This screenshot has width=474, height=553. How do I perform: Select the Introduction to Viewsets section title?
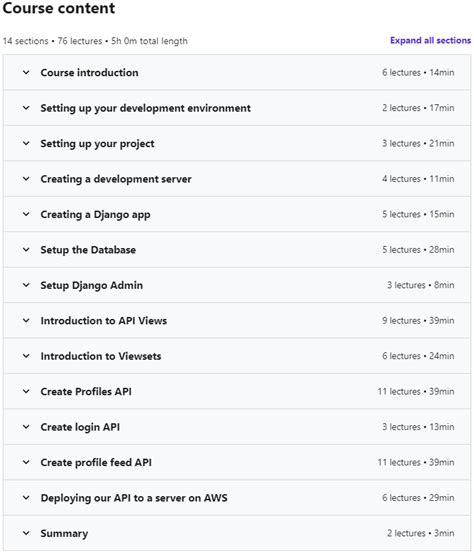pos(101,356)
